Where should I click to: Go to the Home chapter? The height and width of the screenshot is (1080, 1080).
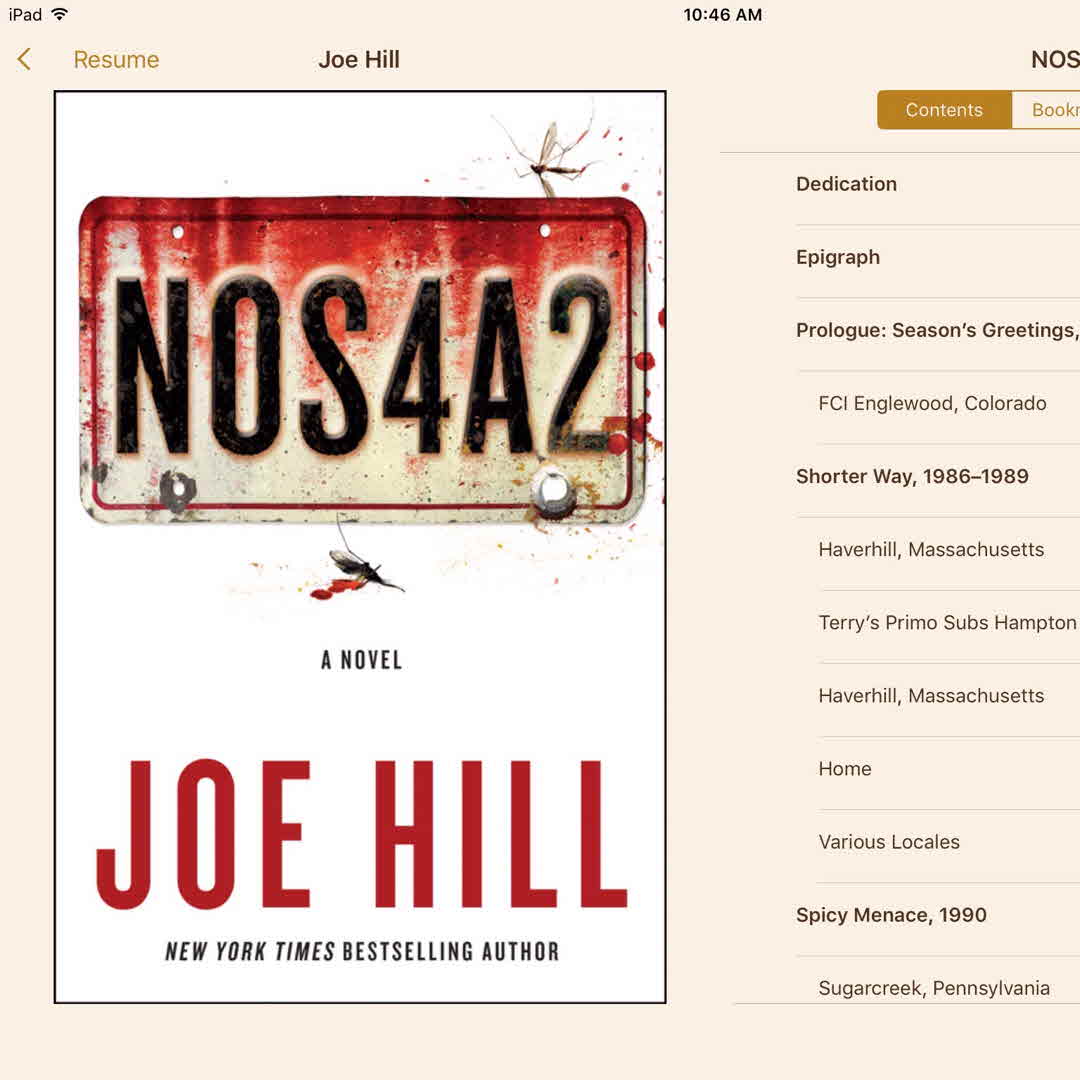click(948, 769)
